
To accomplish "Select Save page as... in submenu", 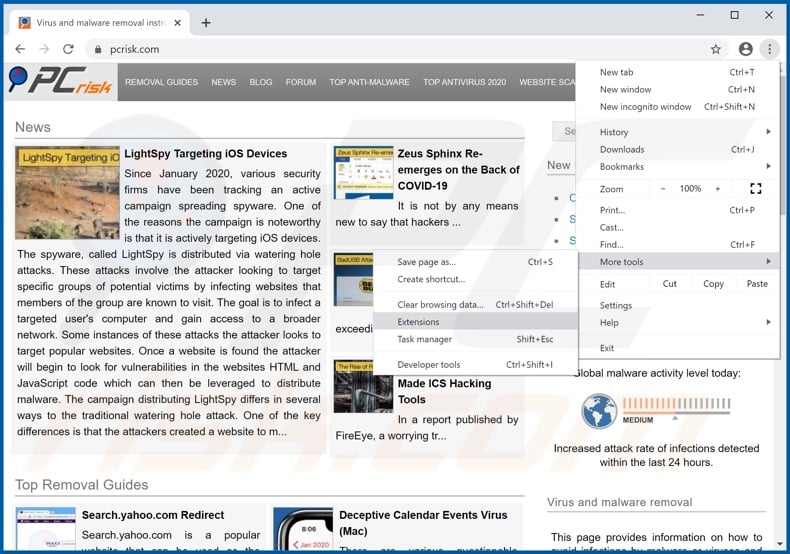I will [475, 262].
